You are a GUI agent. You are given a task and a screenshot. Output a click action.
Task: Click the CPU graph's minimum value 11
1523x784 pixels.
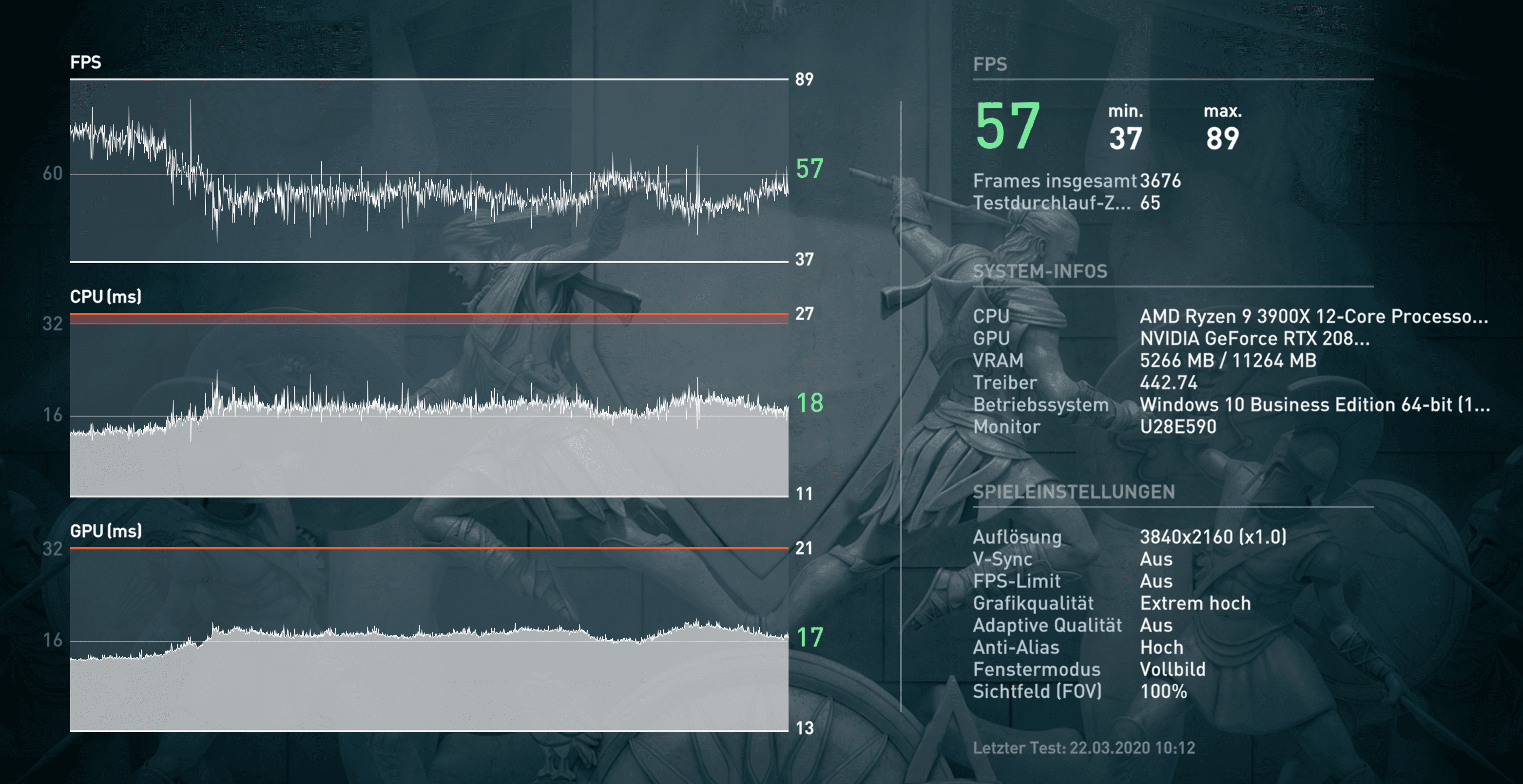804,493
